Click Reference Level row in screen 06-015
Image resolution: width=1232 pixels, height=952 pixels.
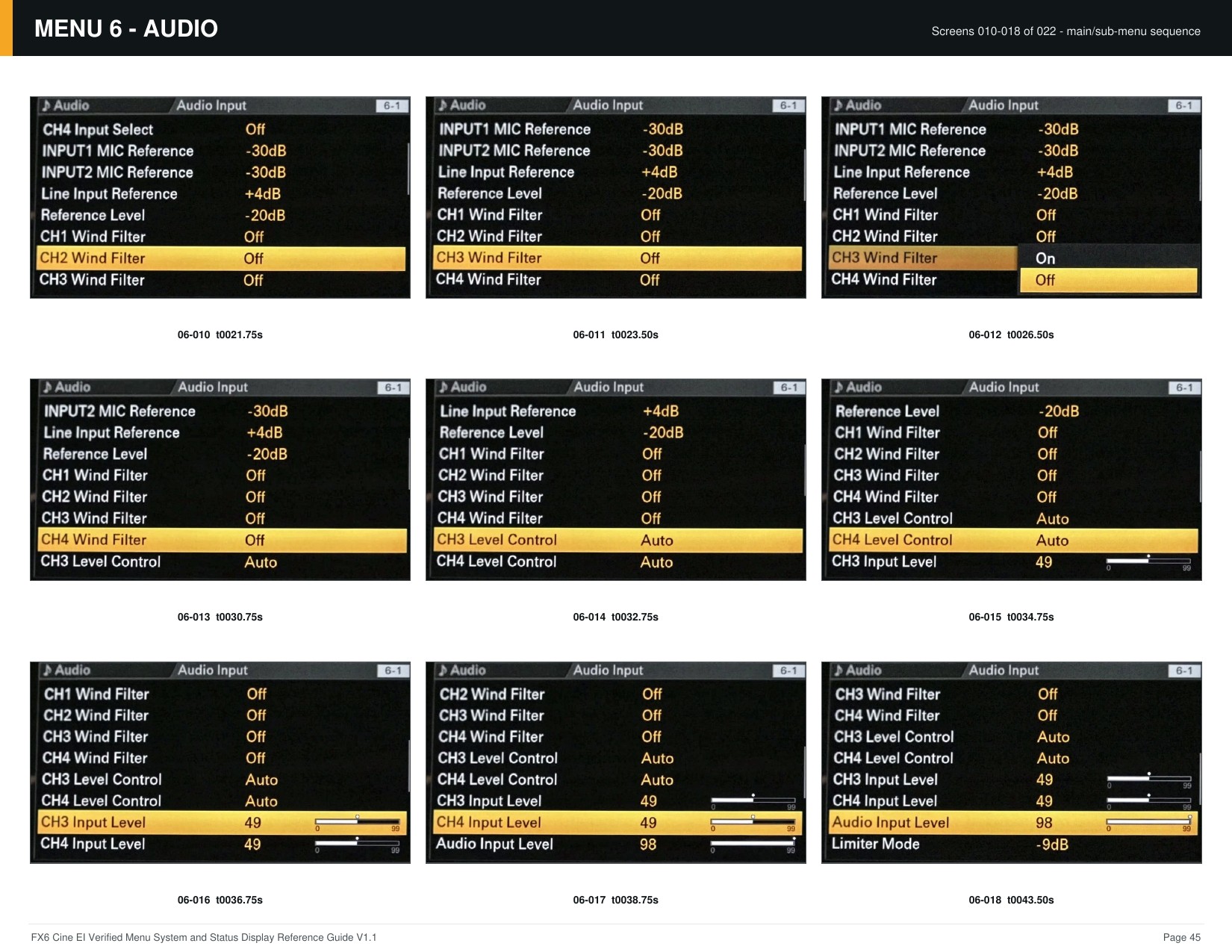coord(1014,411)
